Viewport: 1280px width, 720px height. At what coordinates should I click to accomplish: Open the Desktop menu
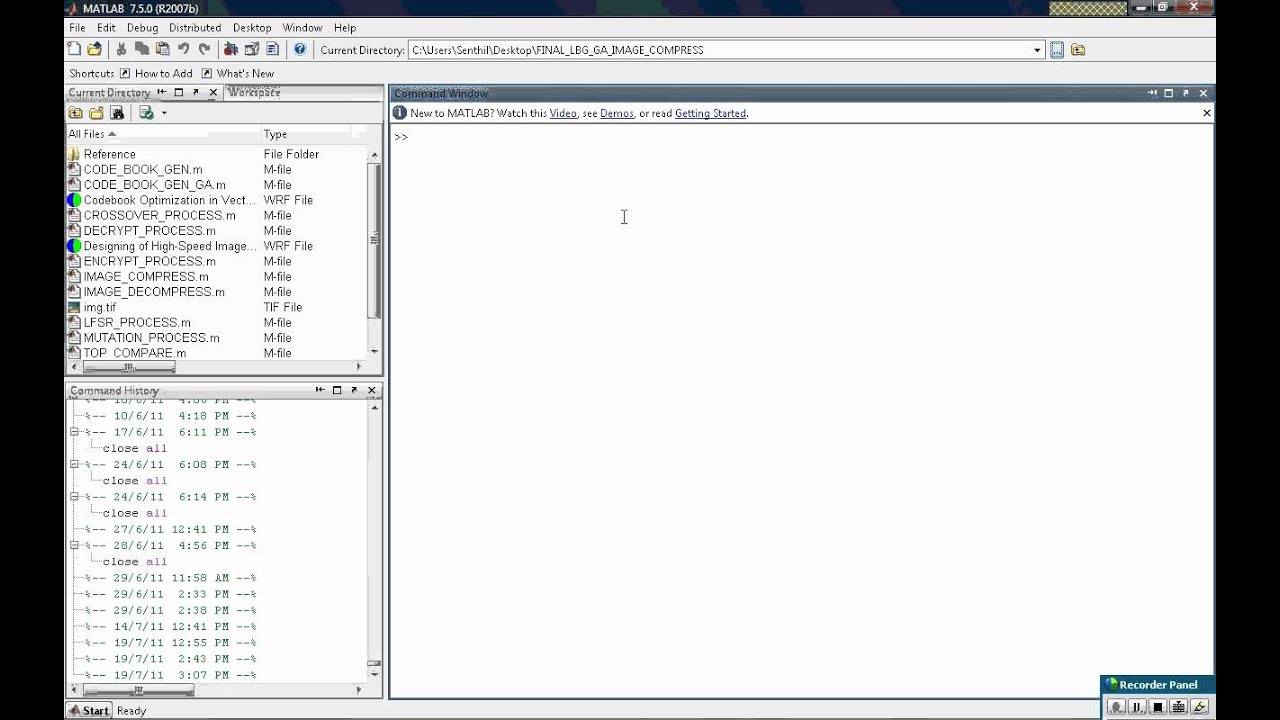252,28
